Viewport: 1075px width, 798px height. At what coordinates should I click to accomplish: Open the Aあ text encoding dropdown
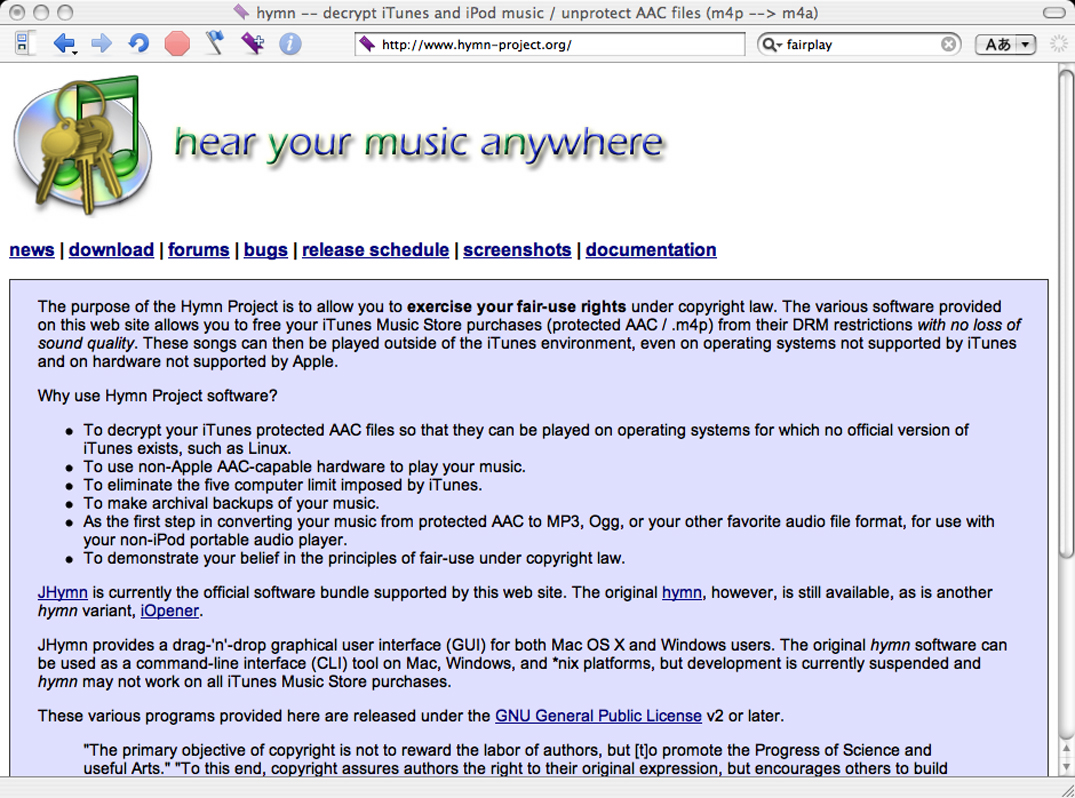coord(1005,45)
